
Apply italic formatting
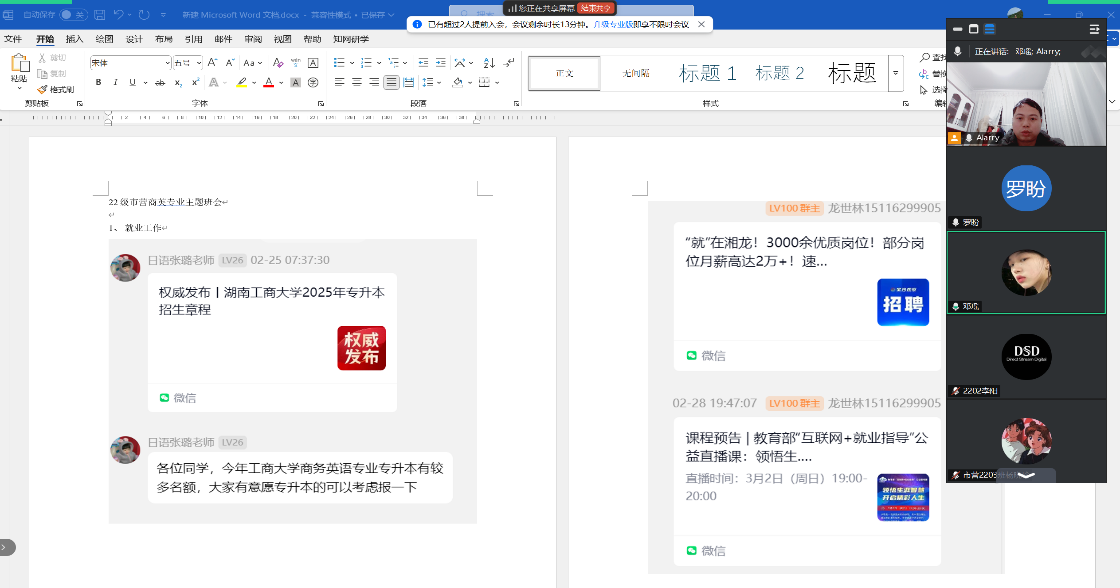[116, 82]
